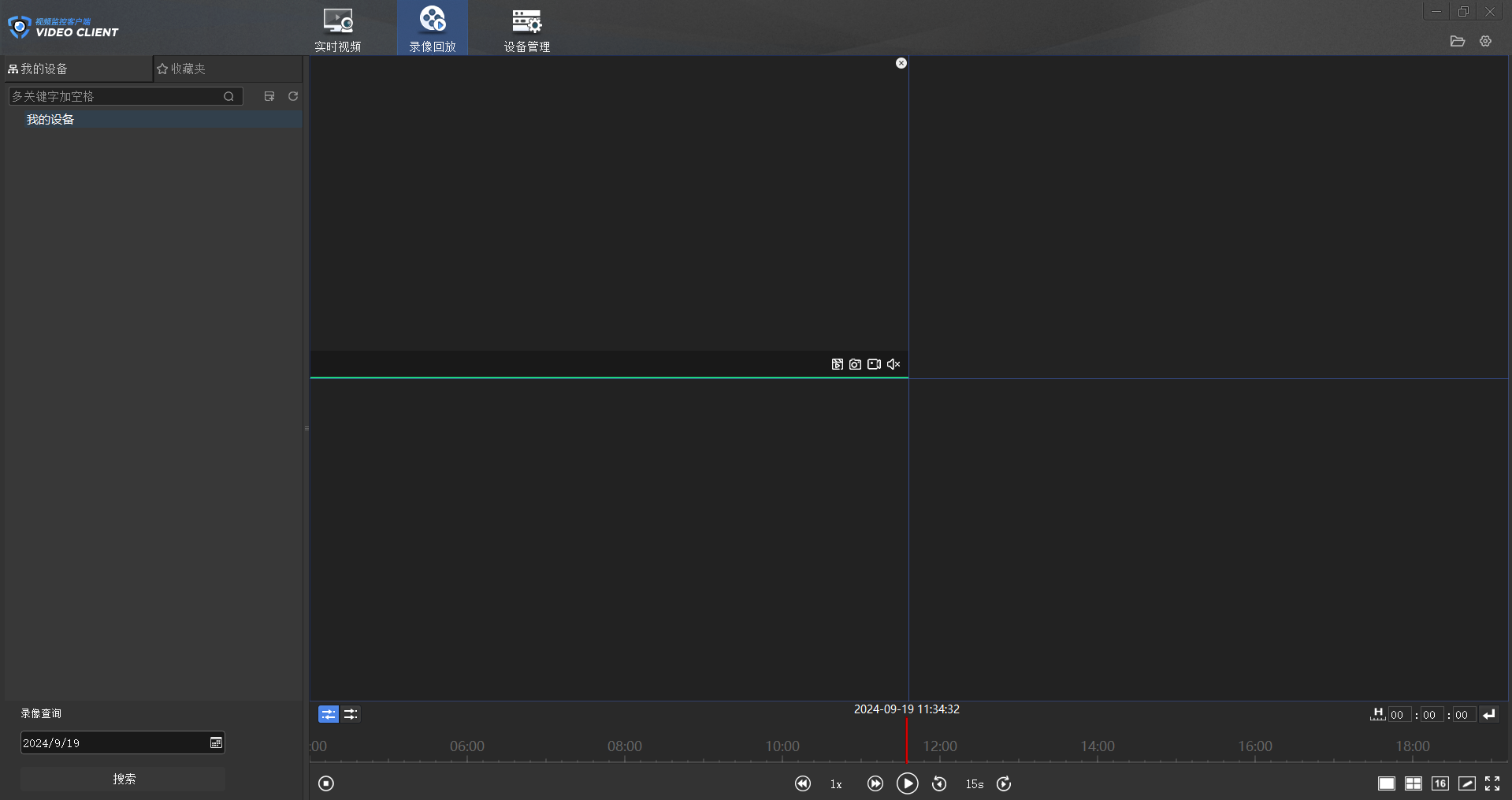The width and height of the screenshot is (1512, 800).
Task: Click the 15s skip interval label
Action: tap(975, 784)
